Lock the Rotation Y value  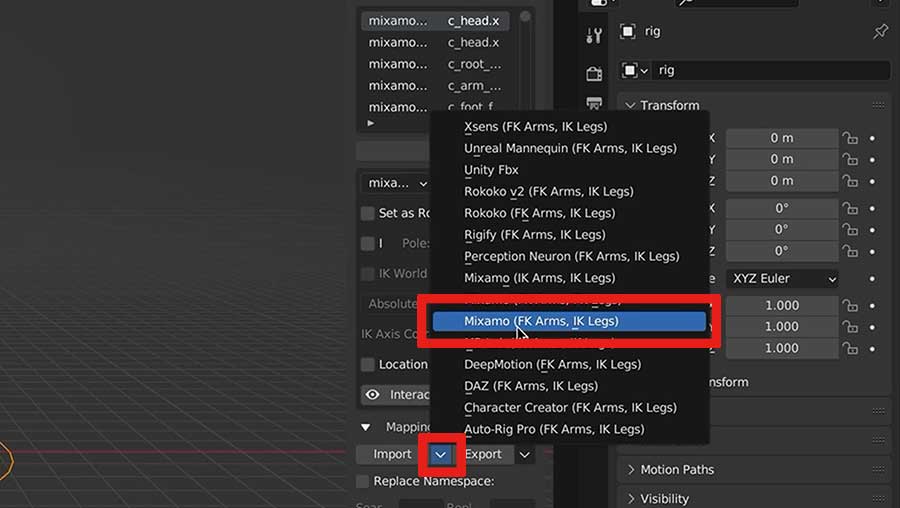point(850,230)
